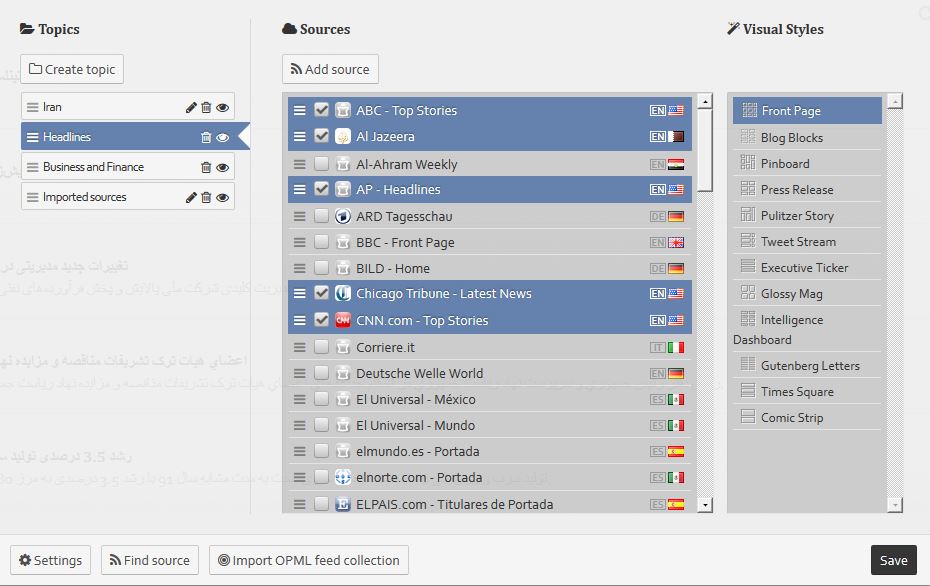Click the Comic Strip layout icon
This screenshot has width=930, height=586.
[x=748, y=416]
